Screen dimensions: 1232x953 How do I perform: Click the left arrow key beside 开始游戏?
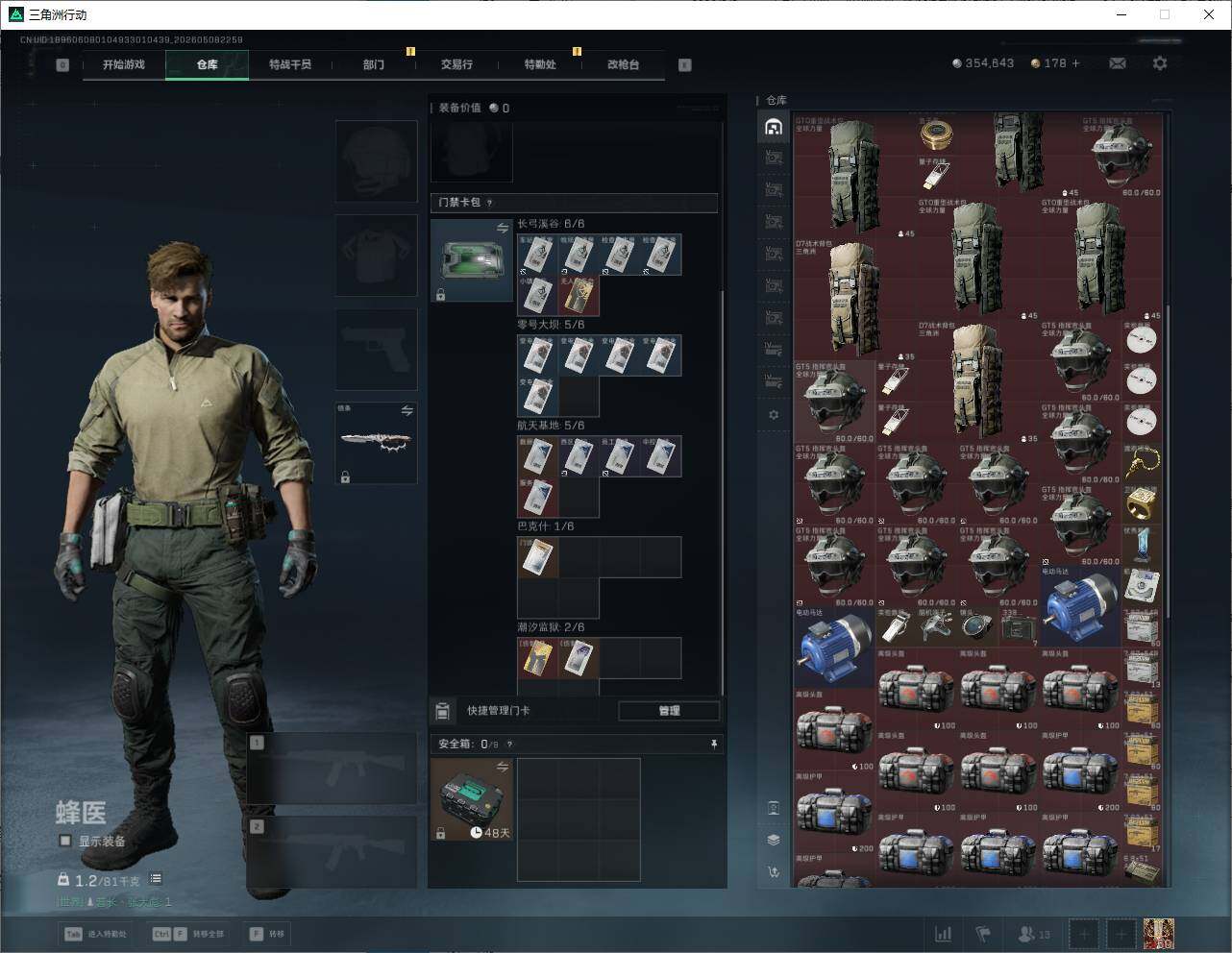pyautogui.click(x=62, y=65)
